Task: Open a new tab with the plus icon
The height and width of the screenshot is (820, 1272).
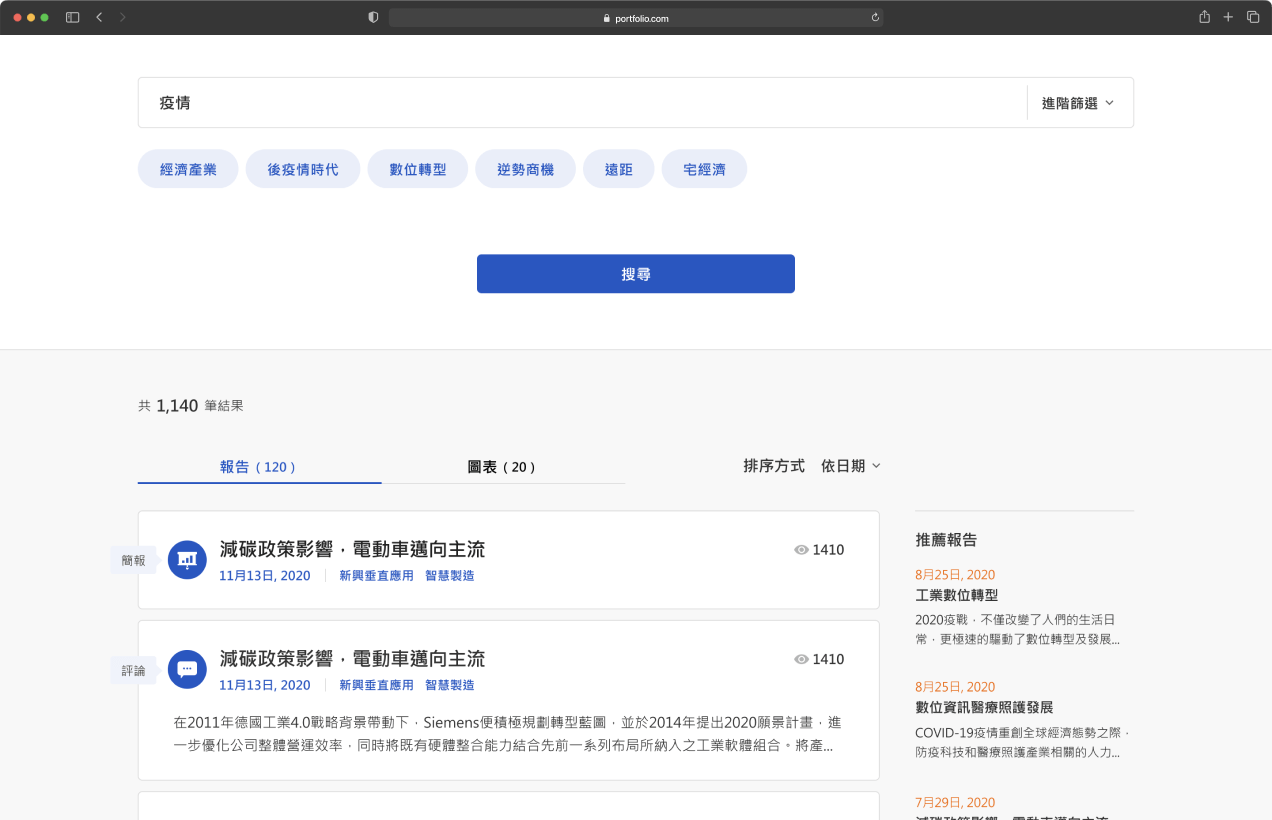Action: tap(1228, 17)
